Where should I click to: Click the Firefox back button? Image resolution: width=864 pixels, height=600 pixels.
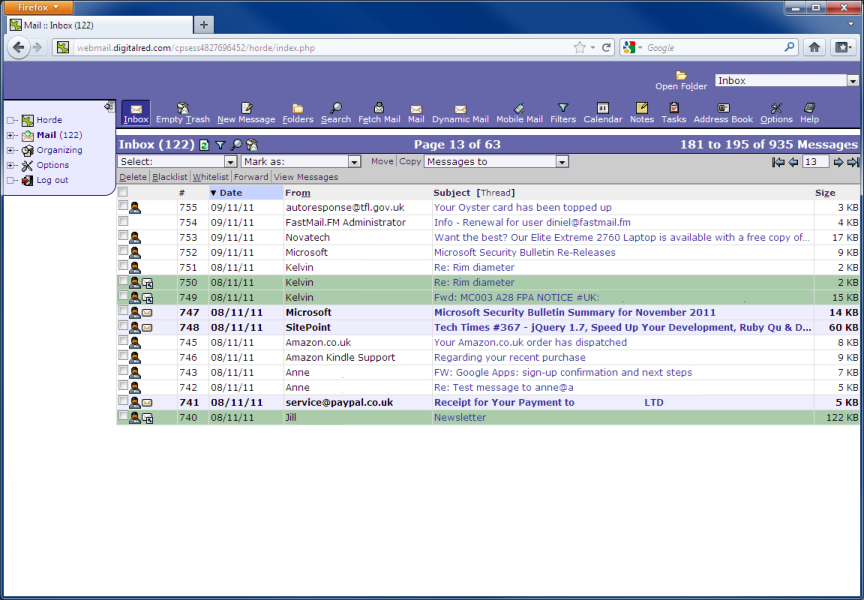tap(19, 47)
